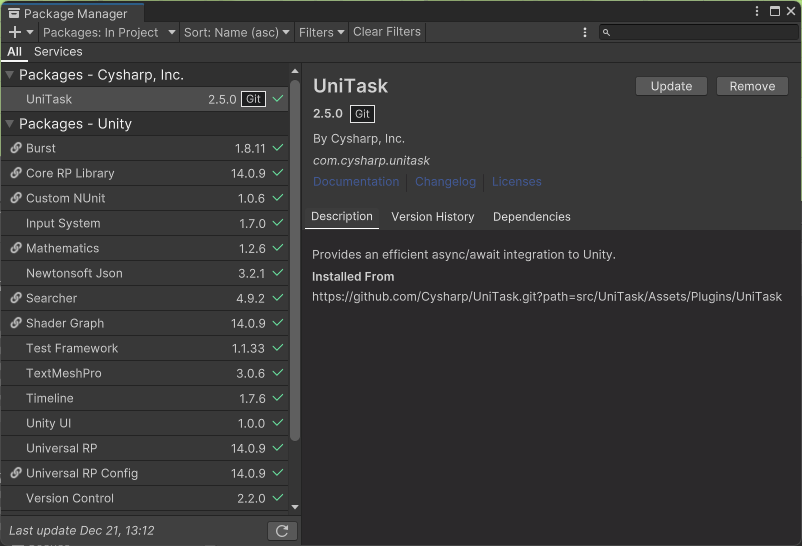
Task: Refresh the package list with reload button
Action: pyautogui.click(x=282, y=531)
